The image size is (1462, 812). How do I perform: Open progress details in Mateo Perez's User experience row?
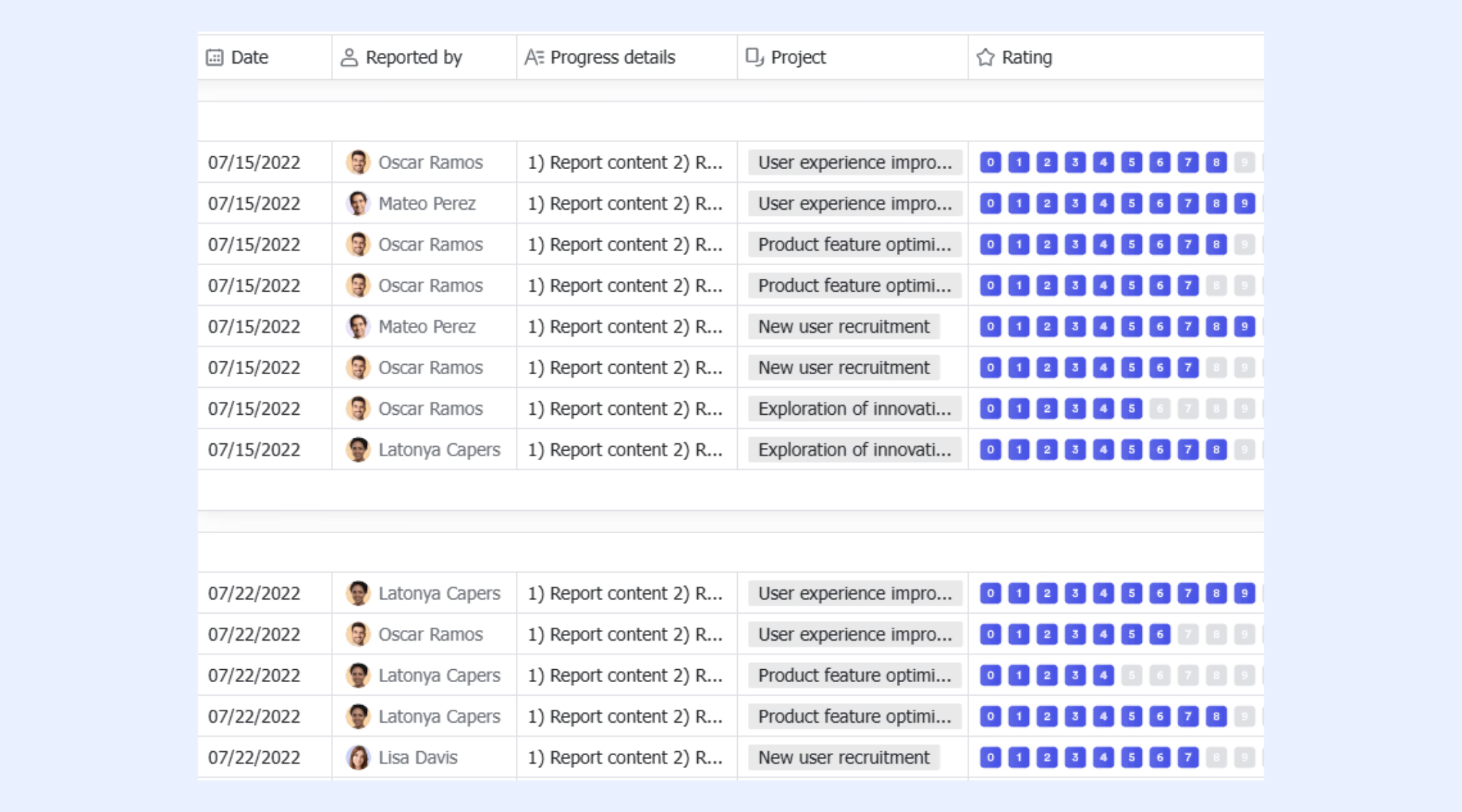[625, 203]
